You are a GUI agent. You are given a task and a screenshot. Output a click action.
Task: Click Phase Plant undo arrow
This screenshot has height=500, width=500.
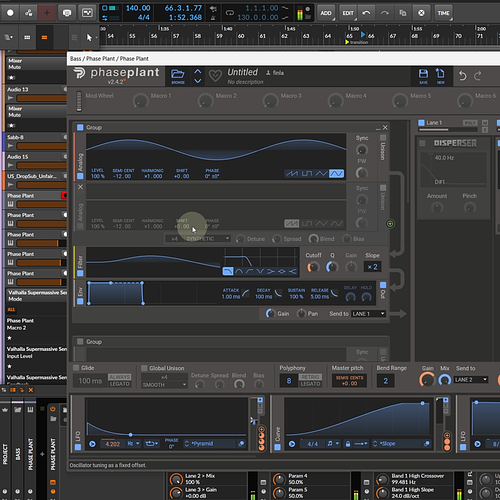pos(462,76)
